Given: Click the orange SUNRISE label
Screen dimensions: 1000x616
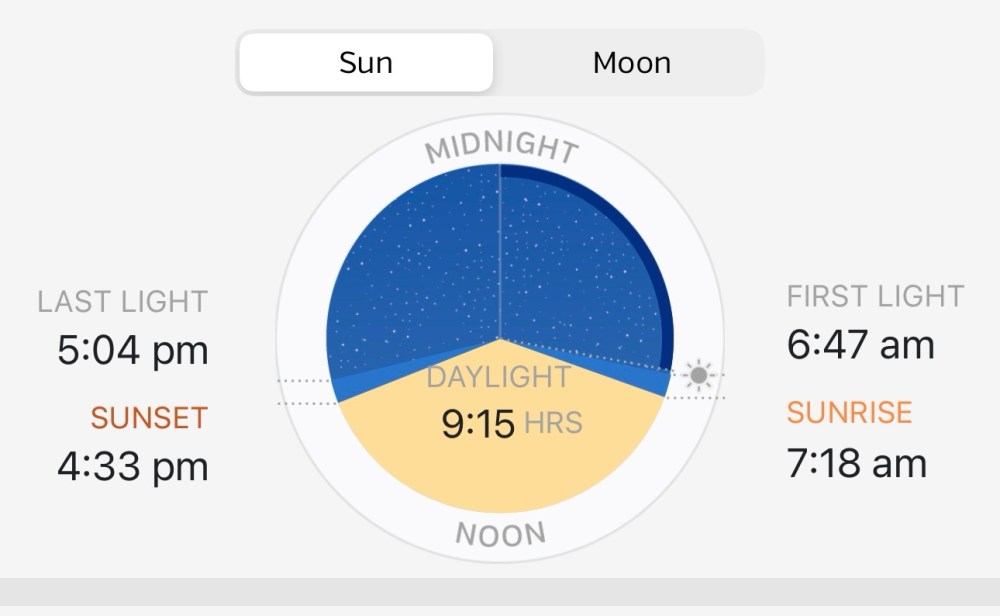Looking at the screenshot, I should [x=849, y=413].
